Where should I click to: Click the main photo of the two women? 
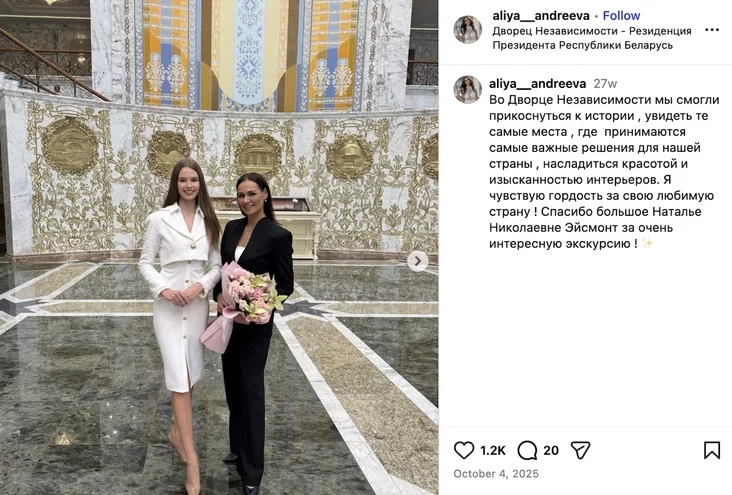click(219, 248)
